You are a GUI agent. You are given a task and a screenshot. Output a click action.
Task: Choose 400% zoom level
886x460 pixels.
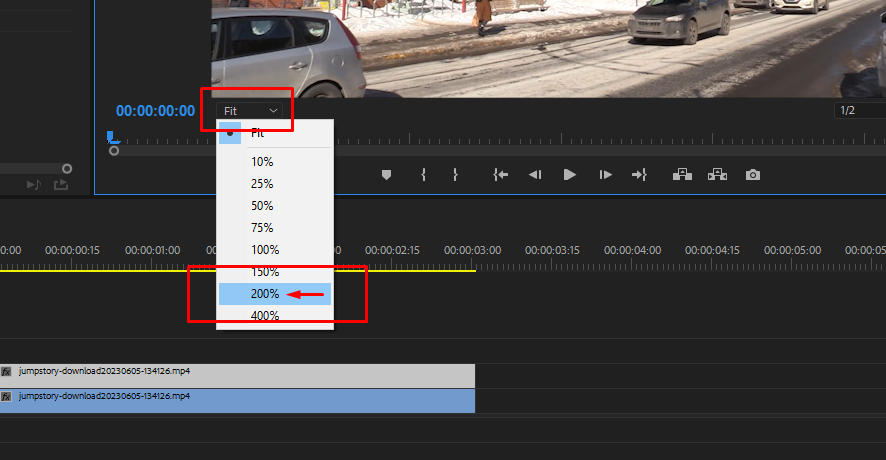tap(275, 316)
